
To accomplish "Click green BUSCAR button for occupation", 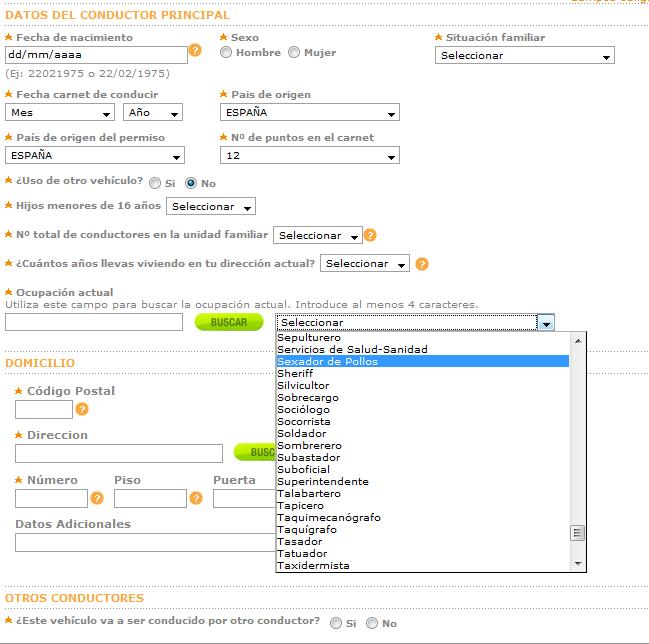I will (x=229, y=322).
